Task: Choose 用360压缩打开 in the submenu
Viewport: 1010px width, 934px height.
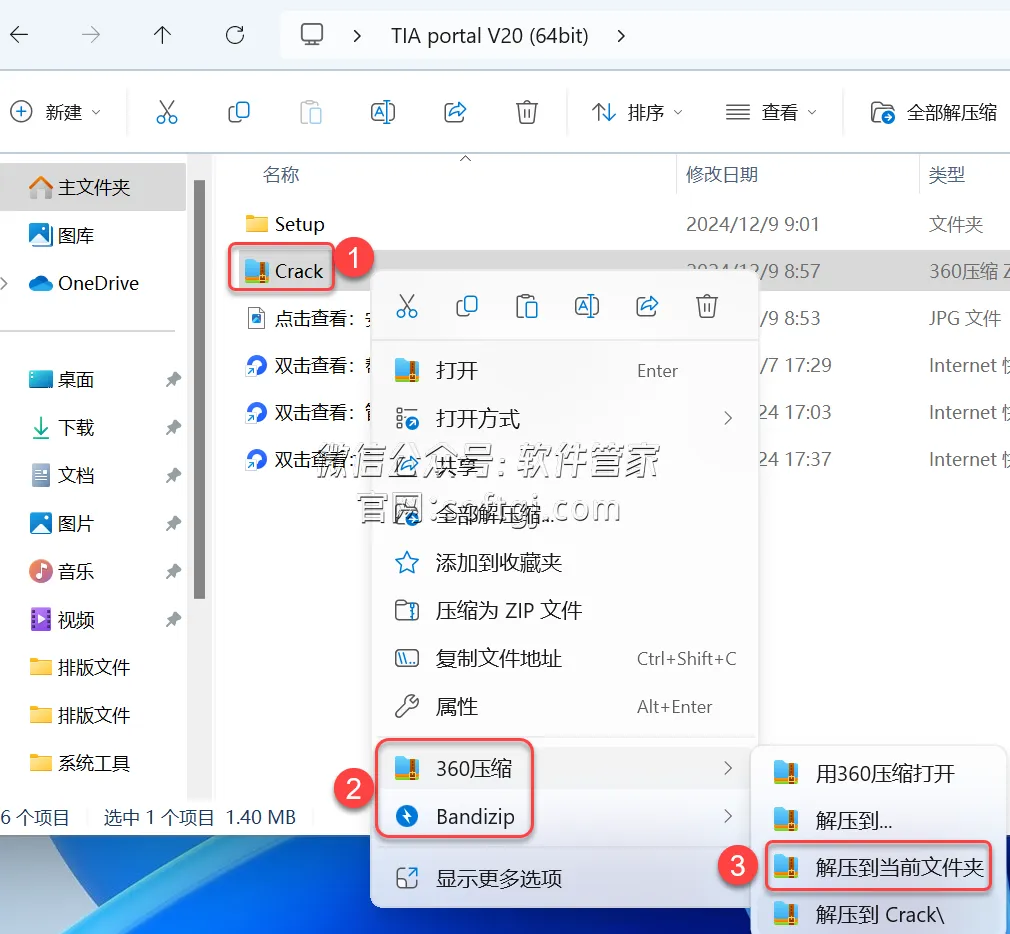Action: click(879, 773)
